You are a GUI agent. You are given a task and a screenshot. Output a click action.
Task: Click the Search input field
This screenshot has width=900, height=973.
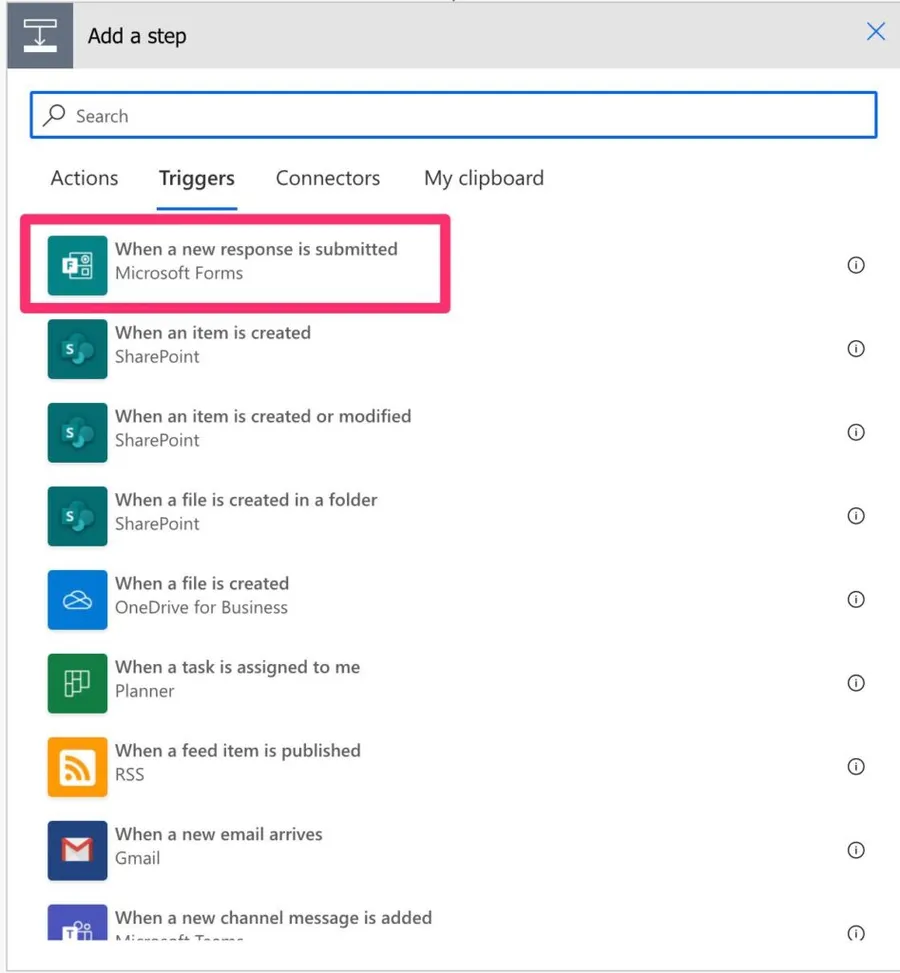click(x=453, y=116)
